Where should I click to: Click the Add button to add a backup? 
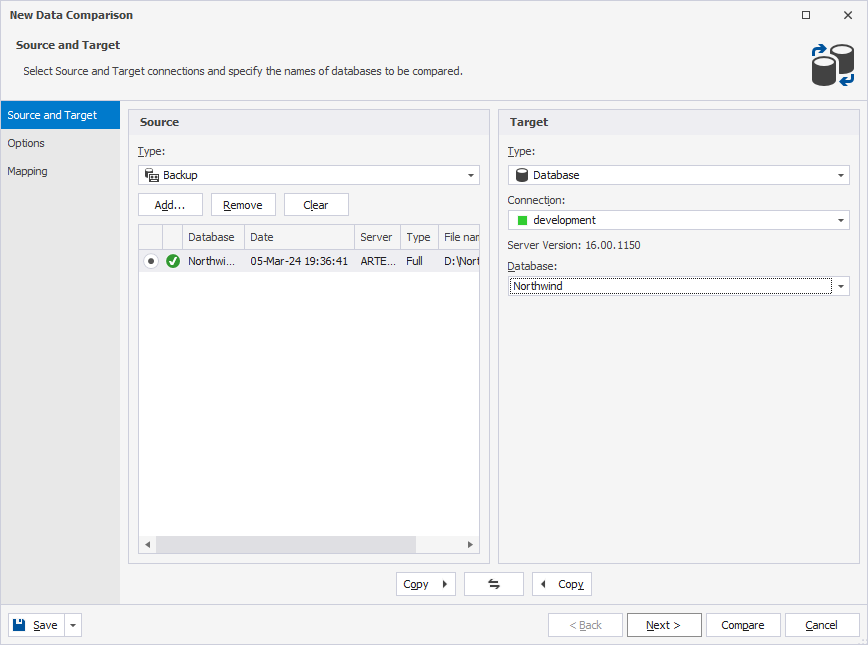click(x=170, y=204)
